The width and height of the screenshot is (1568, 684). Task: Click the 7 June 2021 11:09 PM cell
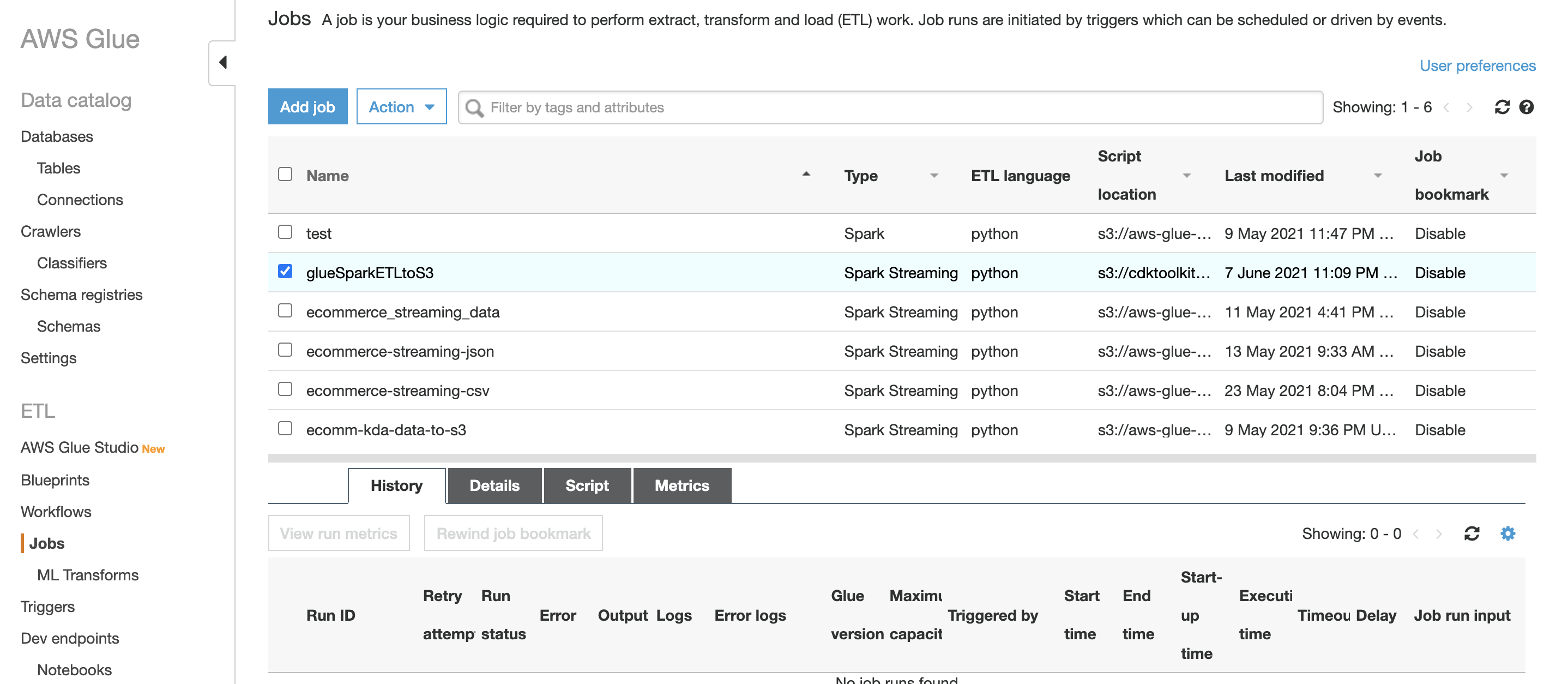[1311, 273]
